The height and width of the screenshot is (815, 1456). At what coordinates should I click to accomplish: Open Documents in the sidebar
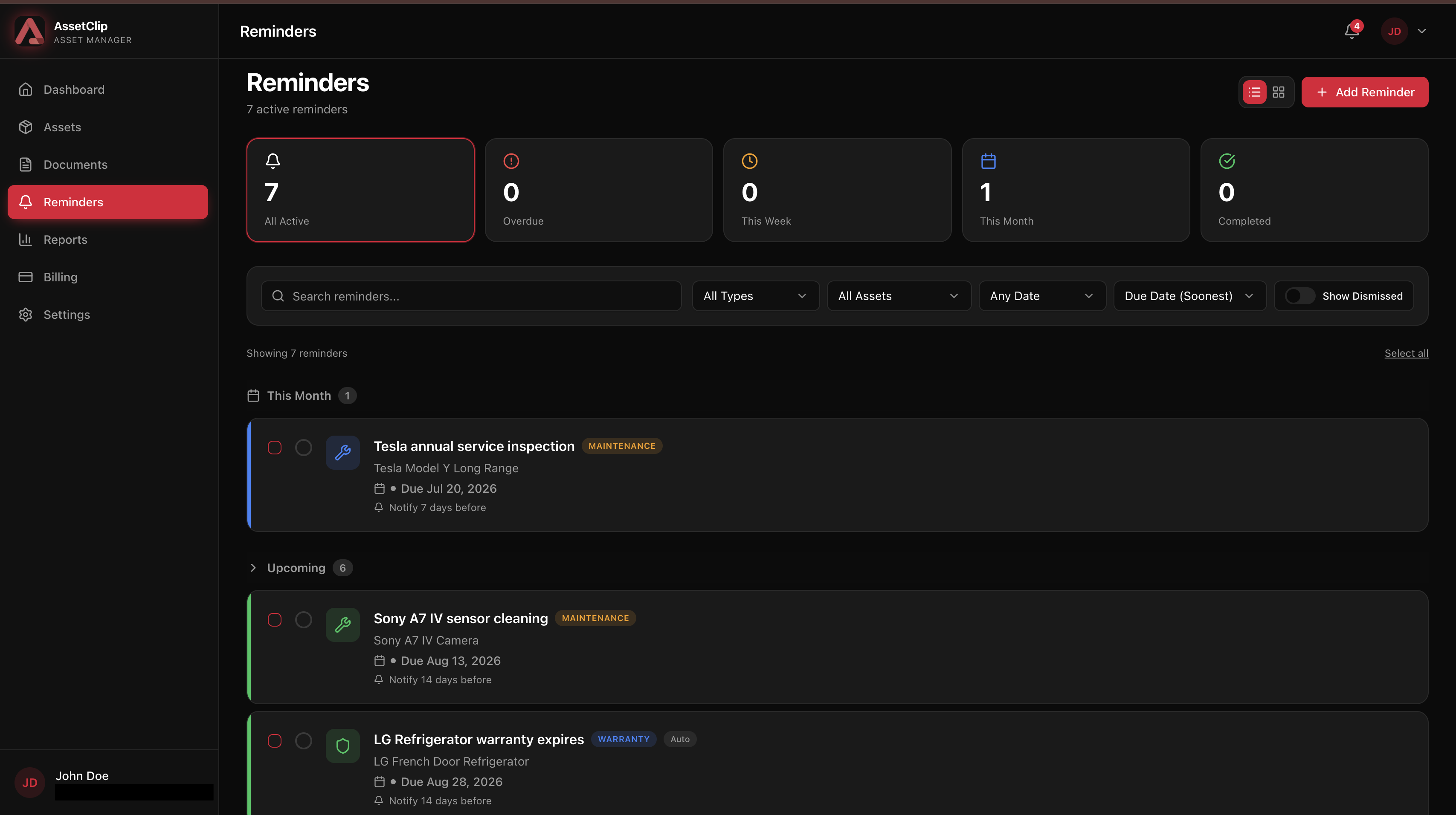click(108, 165)
